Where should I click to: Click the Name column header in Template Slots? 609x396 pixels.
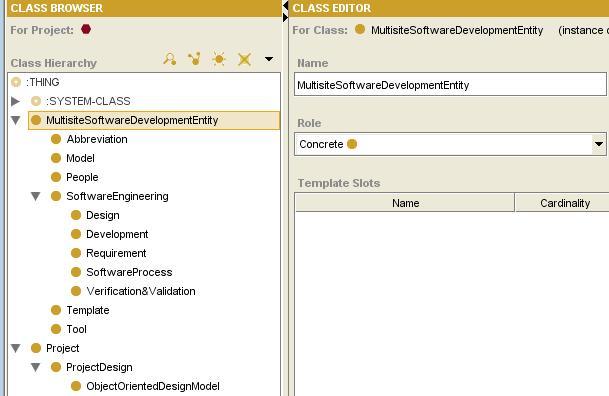click(x=405, y=203)
